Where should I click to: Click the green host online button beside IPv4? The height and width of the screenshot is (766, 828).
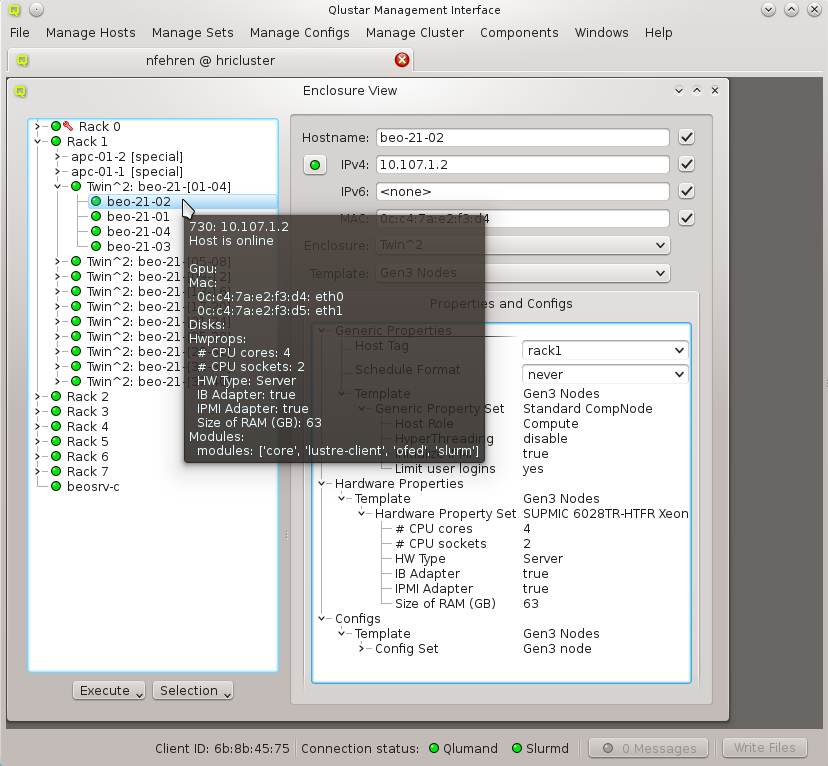point(315,165)
